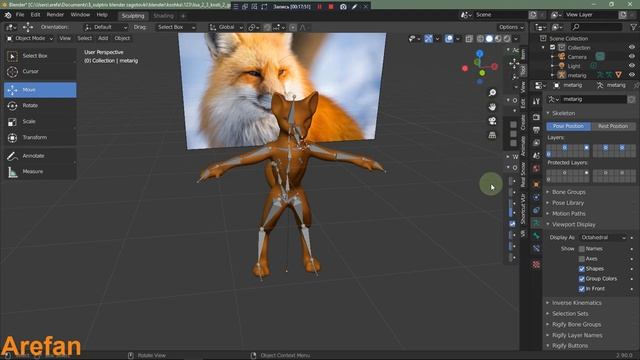Open View Layer properties tab icon

(x=536, y=143)
